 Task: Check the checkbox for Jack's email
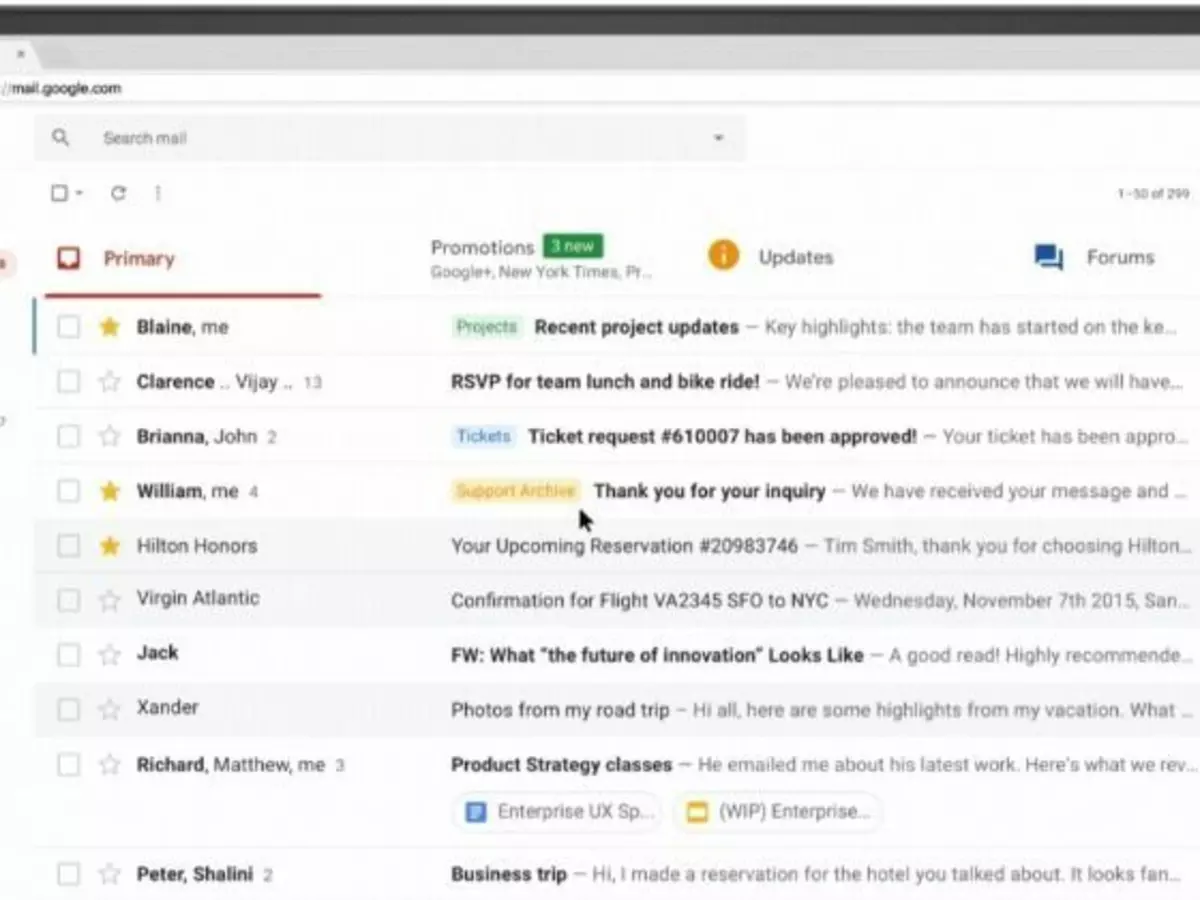(68, 655)
